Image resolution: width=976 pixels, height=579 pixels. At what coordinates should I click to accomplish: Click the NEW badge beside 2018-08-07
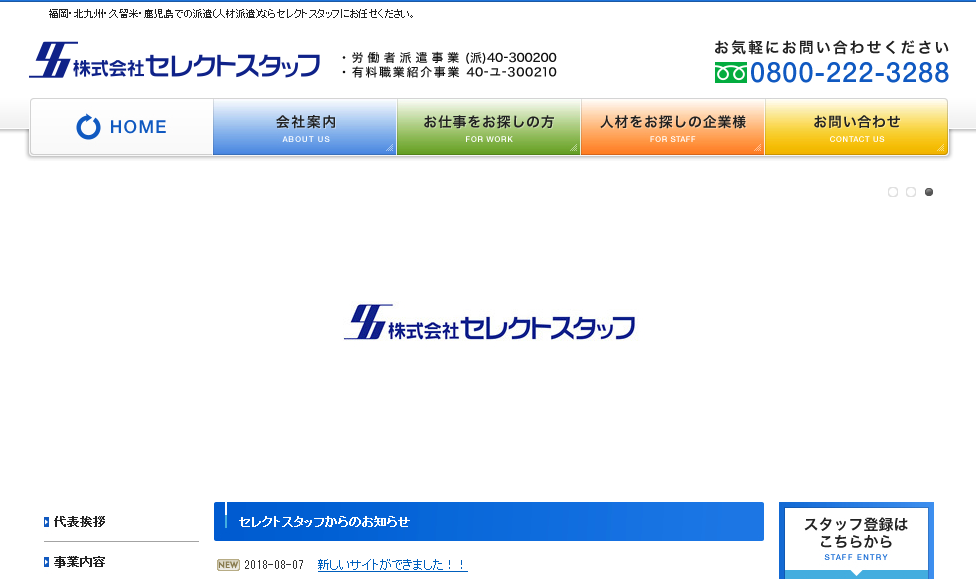click(x=228, y=565)
